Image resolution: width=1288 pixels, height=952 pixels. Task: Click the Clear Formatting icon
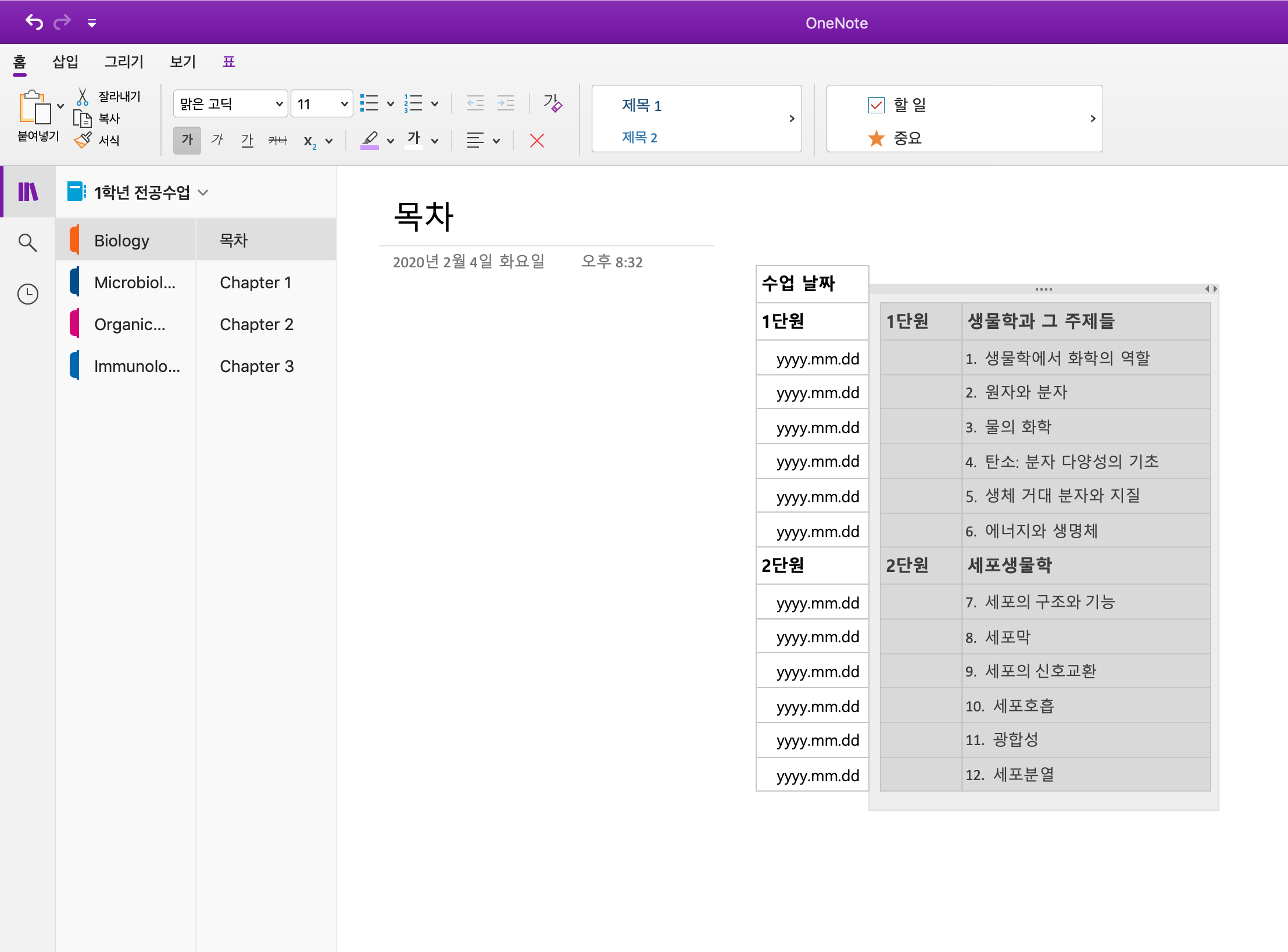tap(552, 103)
